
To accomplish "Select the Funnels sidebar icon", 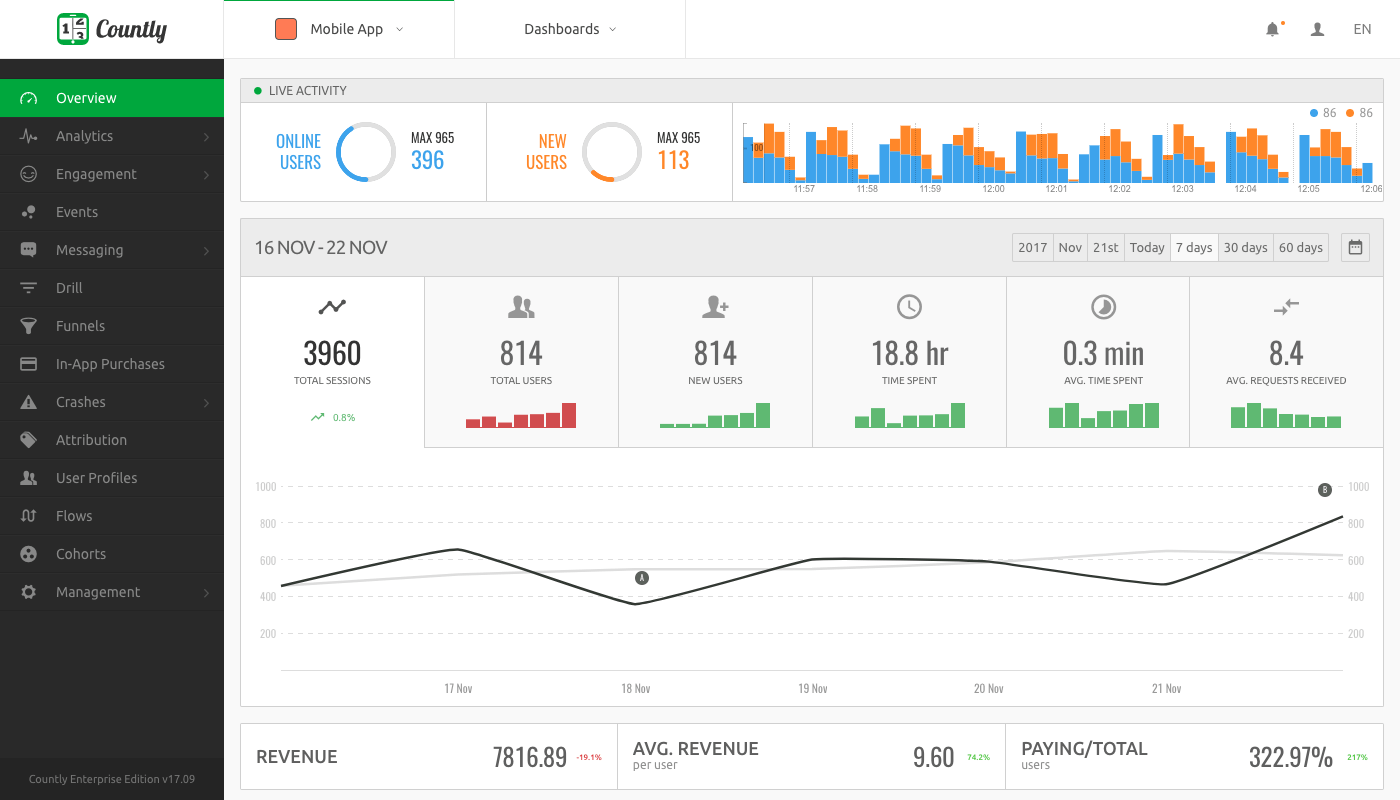I will tap(30, 325).
